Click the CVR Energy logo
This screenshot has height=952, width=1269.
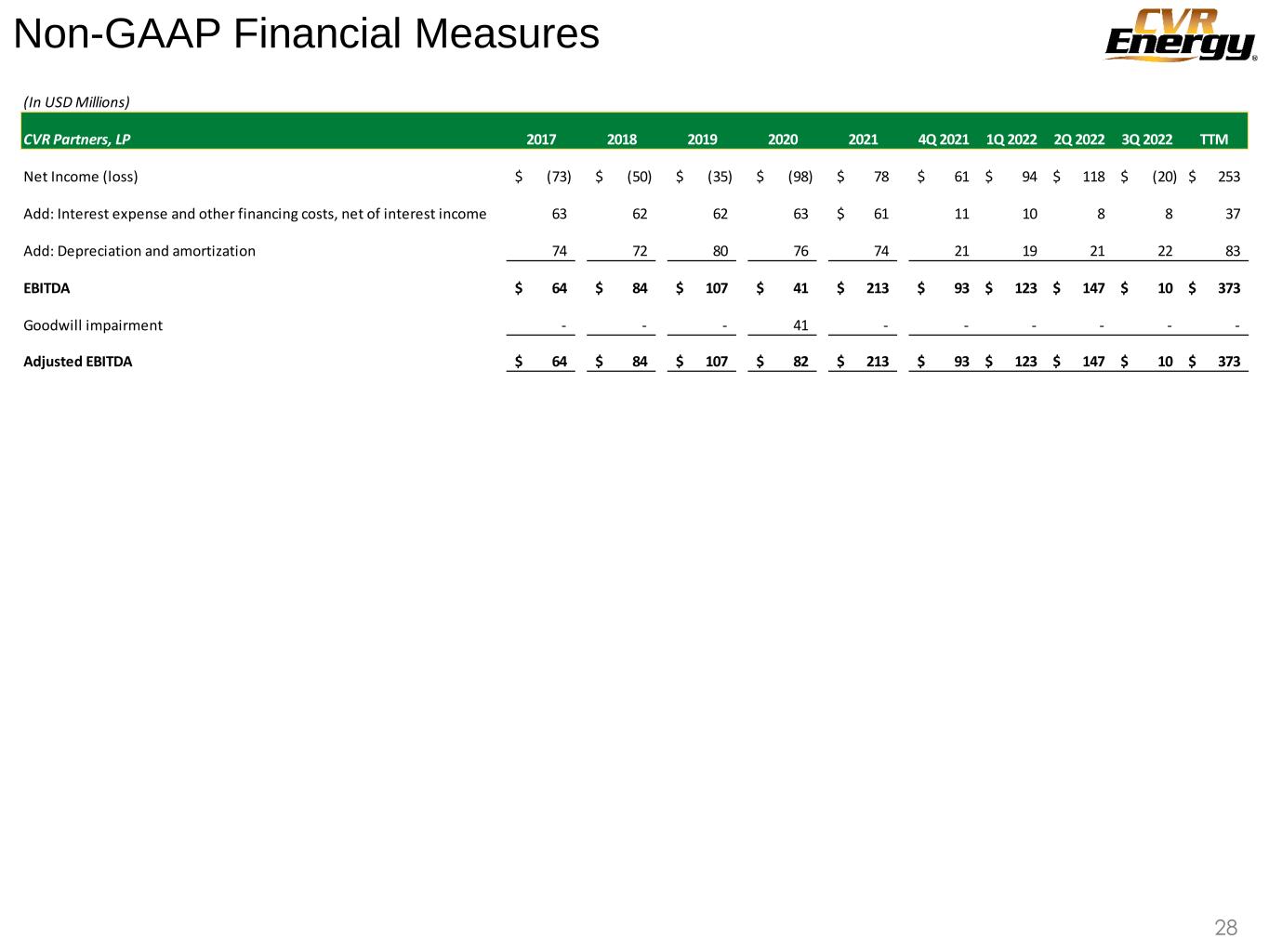coord(1180,35)
